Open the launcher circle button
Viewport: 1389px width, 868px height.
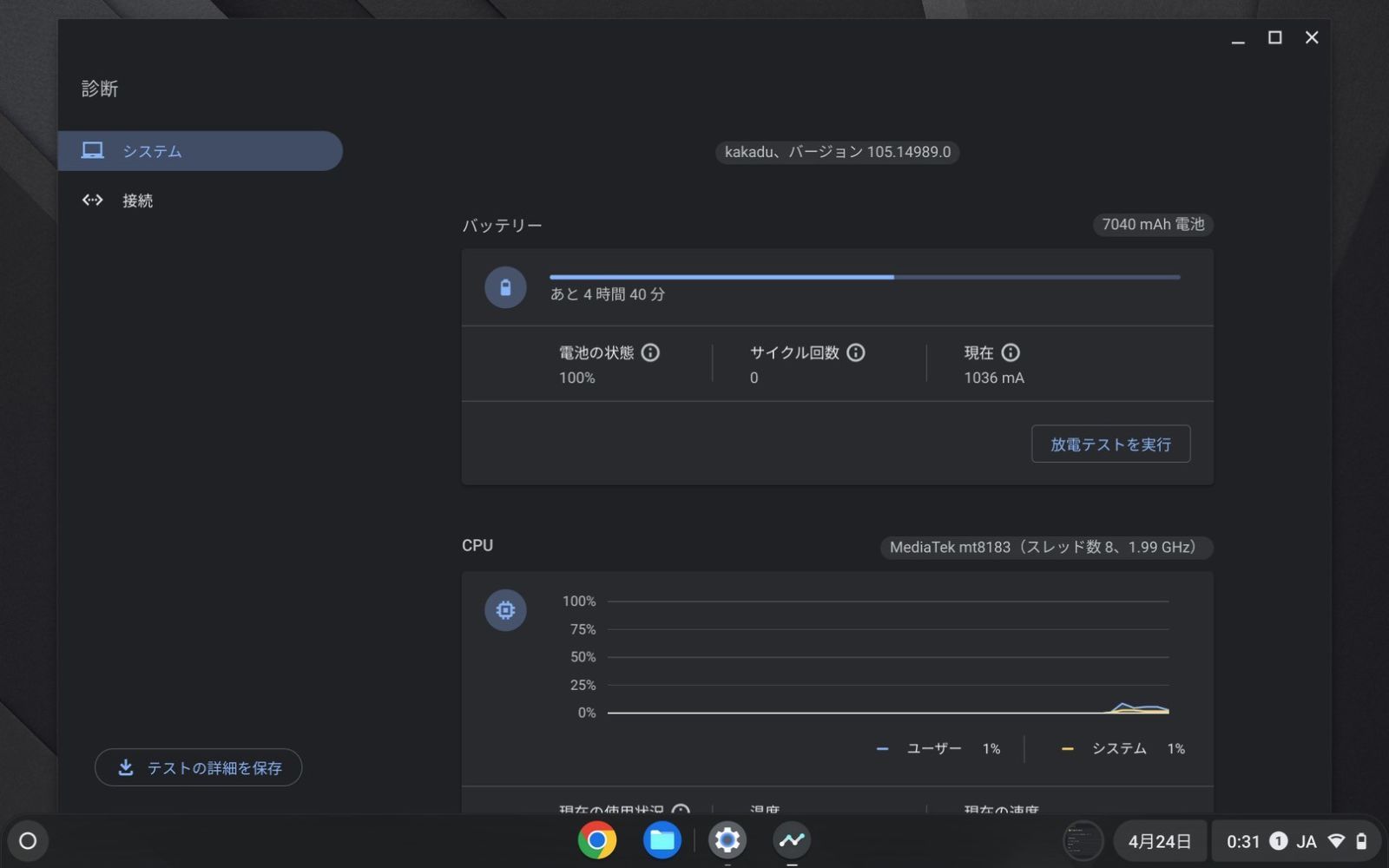click(x=28, y=840)
